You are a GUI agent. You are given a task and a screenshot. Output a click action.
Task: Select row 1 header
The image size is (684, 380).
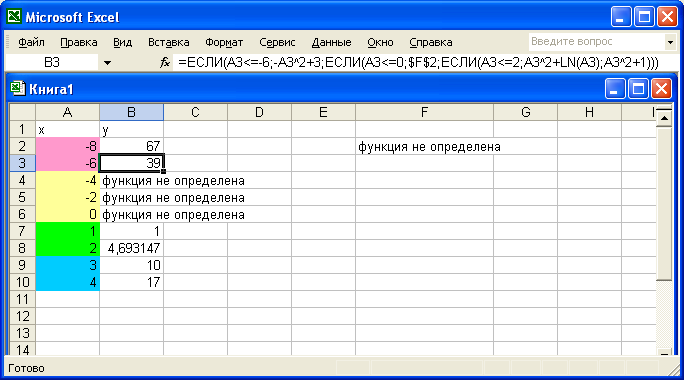click(22, 130)
